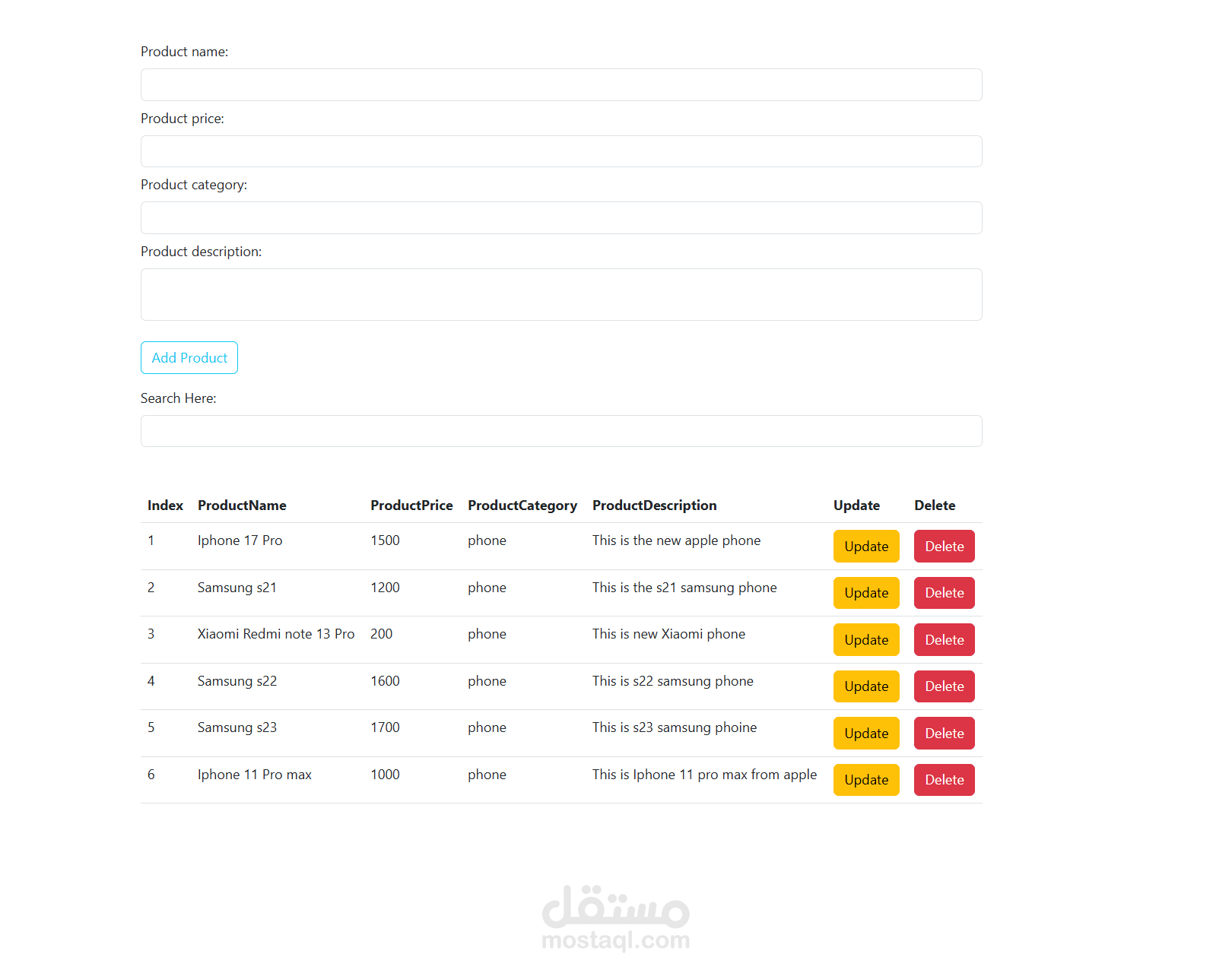Delete the Samsung s23 row
The height and width of the screenshot is (973, 1232).
[945, 733]
